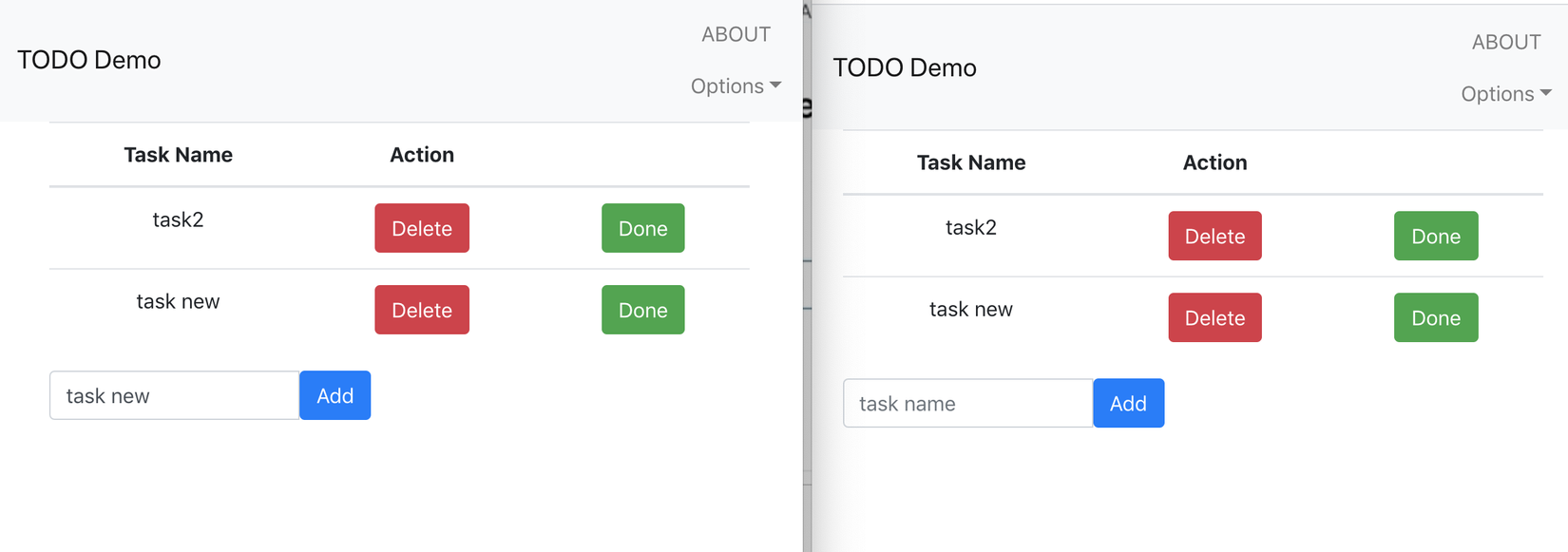Delete 'task new' in right window

click(x=1214, y=317)
